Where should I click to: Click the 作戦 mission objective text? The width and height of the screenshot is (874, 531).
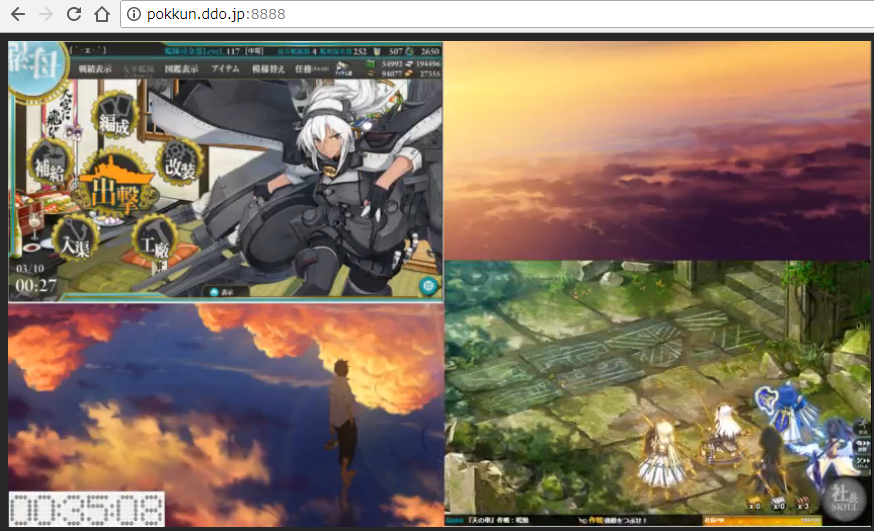[x=613, y=520]
